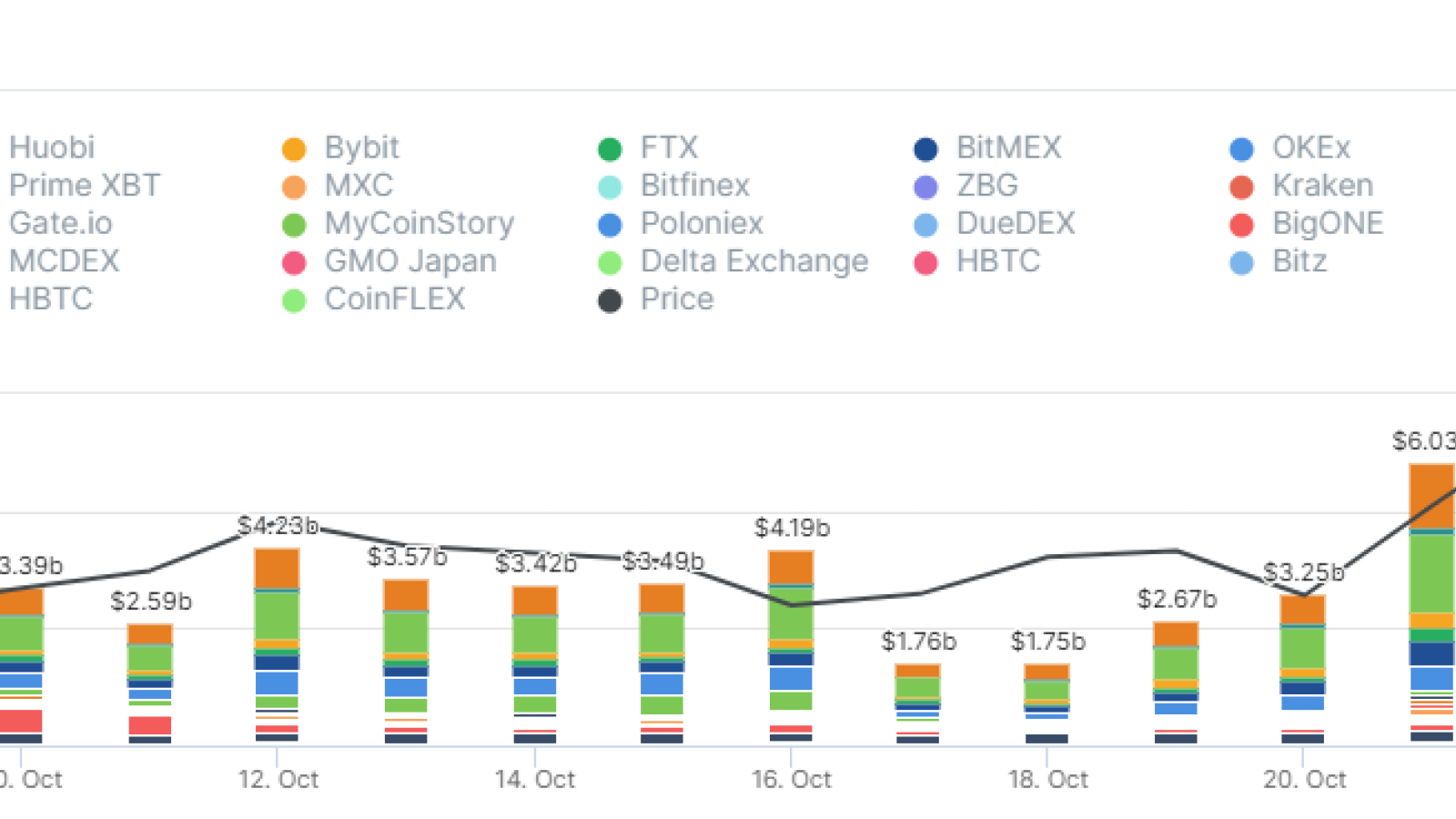Click the 12. Oct axis label
The image size is (1456, 819).
tap(278, 780)
